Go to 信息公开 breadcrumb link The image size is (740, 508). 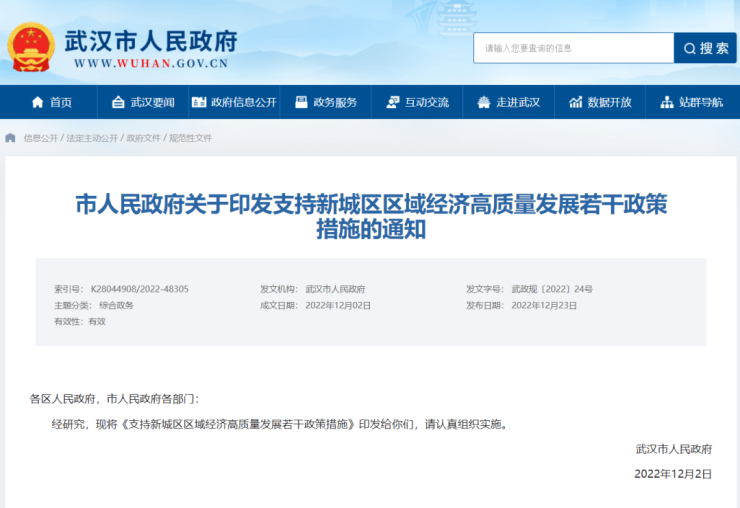tap(41, 138)
